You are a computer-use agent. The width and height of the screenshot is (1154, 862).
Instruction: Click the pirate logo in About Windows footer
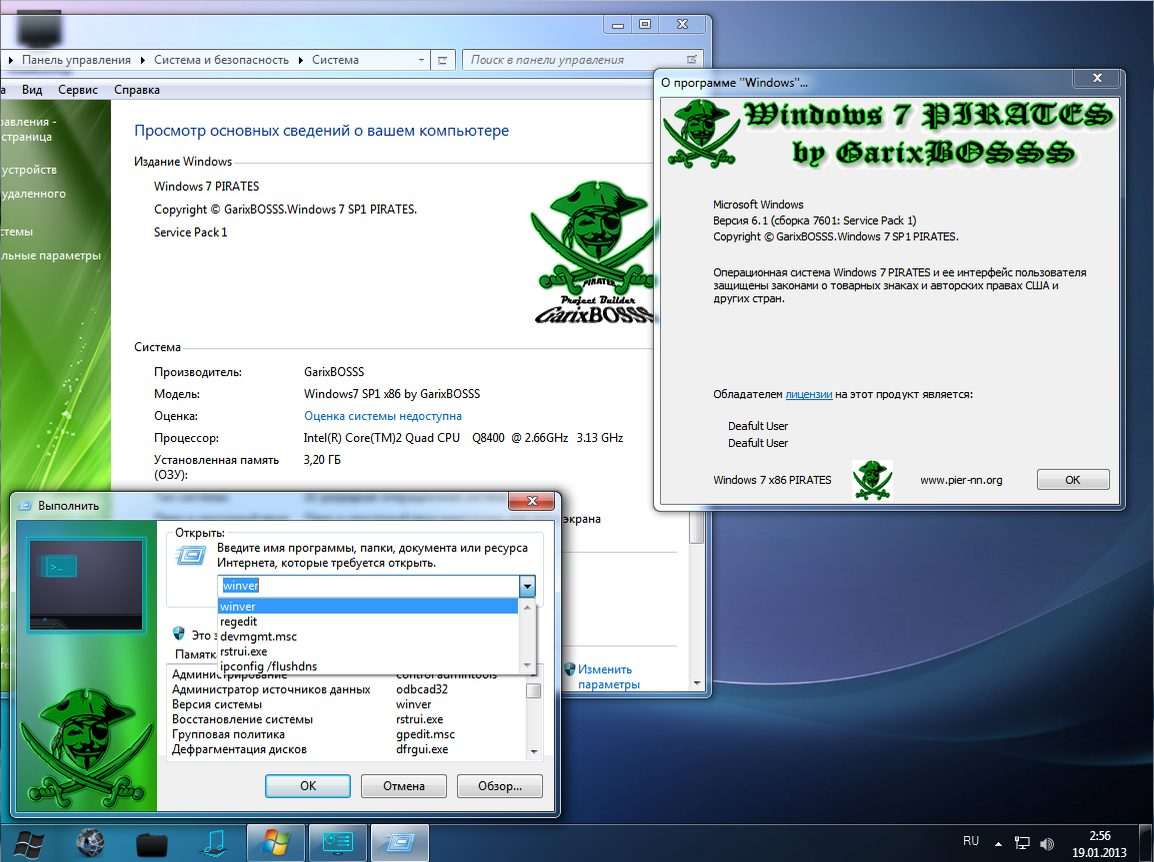tap(872, 480)
